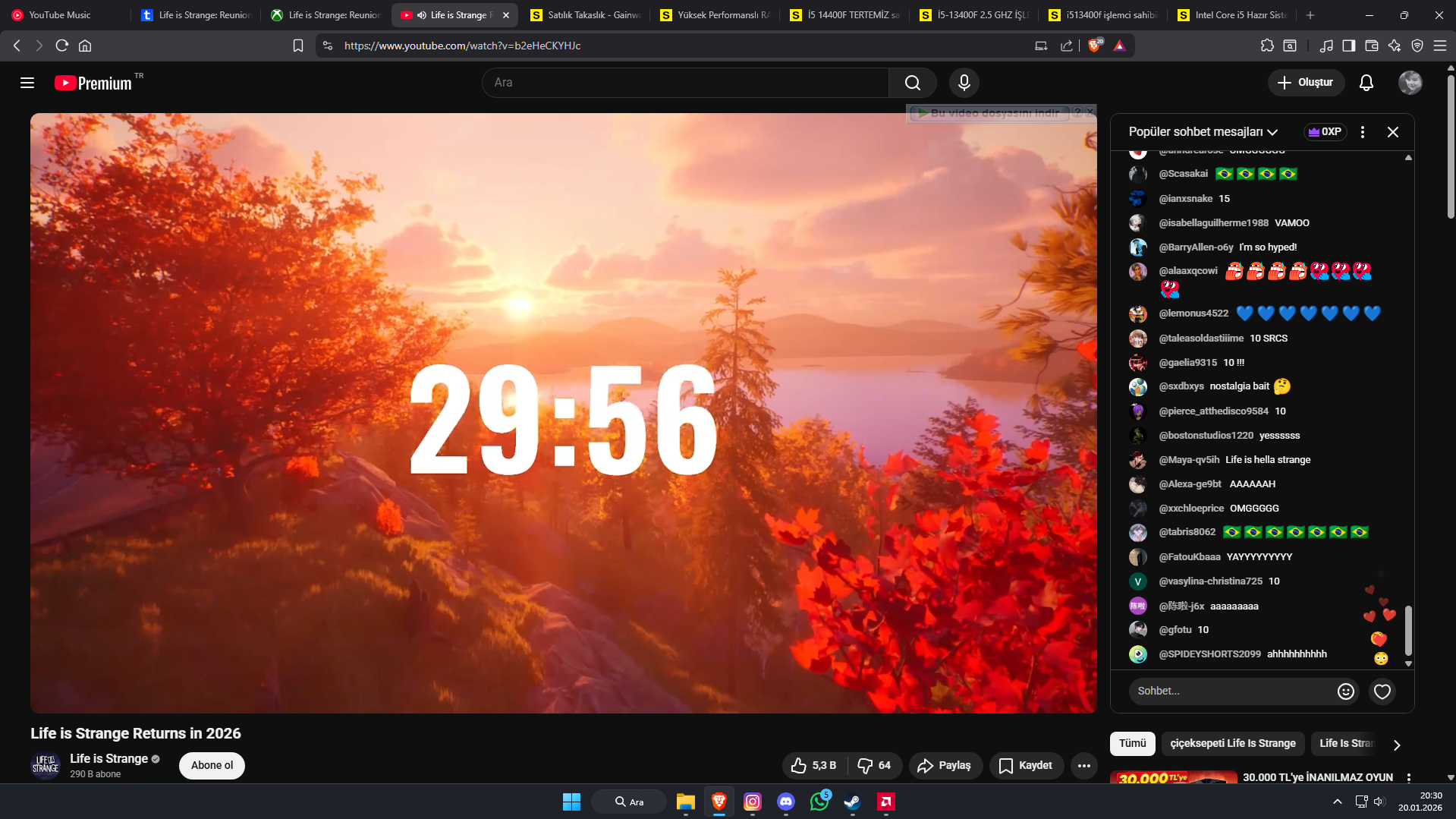1456x819 pixels.
Task: Open live chat more options menu
Action: coord(1363,132)
